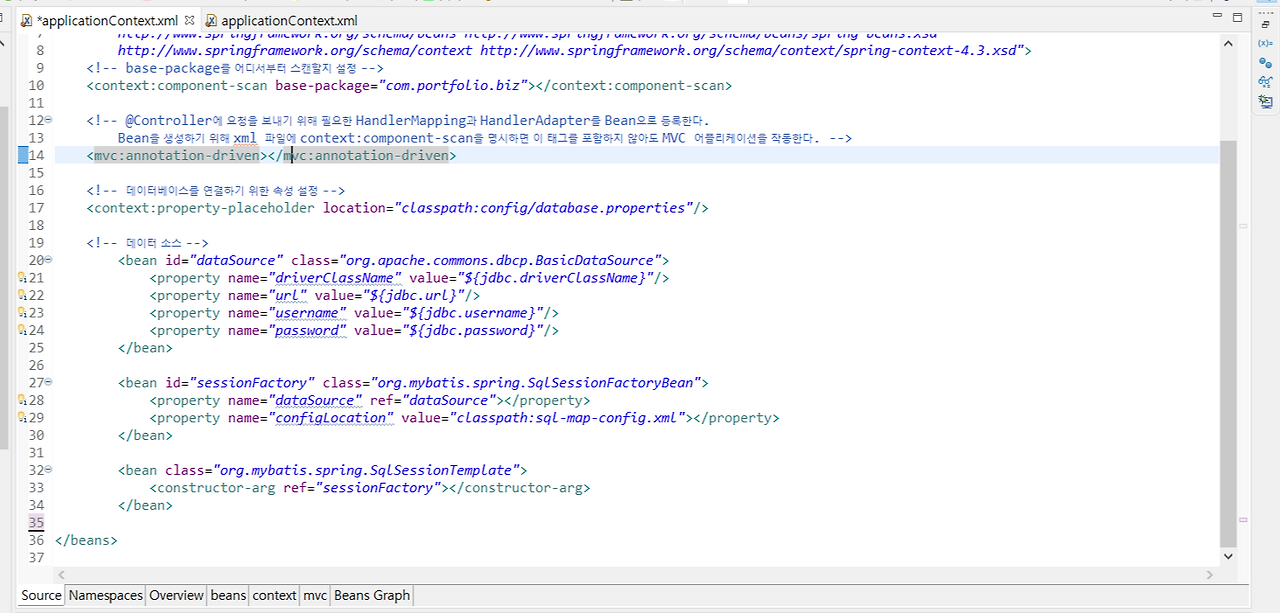Screen dimensions: 1280x613
Task: Click the org.mybatis.spring.SqlSessionFactoryBean class value
Action: pyautogui.click(x=535, y=382)
